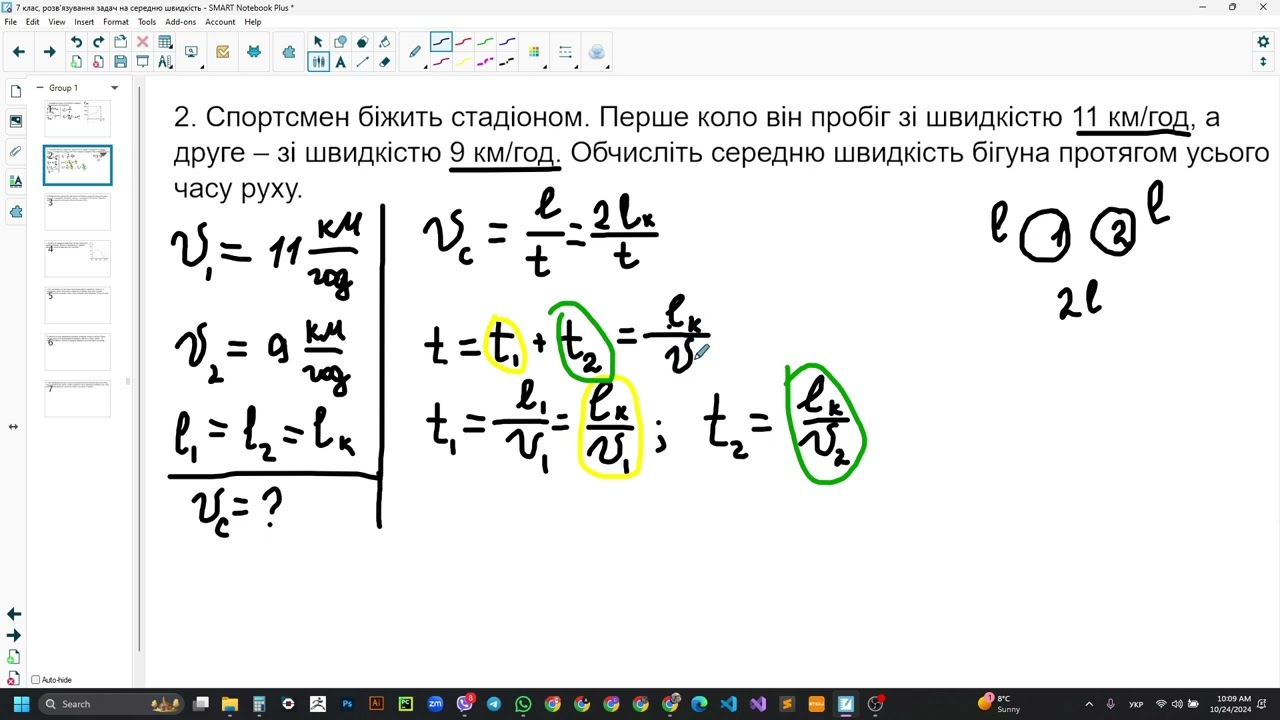The width and height of the screenshot is (1280, 720).
Task: Collapse Group 1 with minus sign
Action: (x=40, y=88)
